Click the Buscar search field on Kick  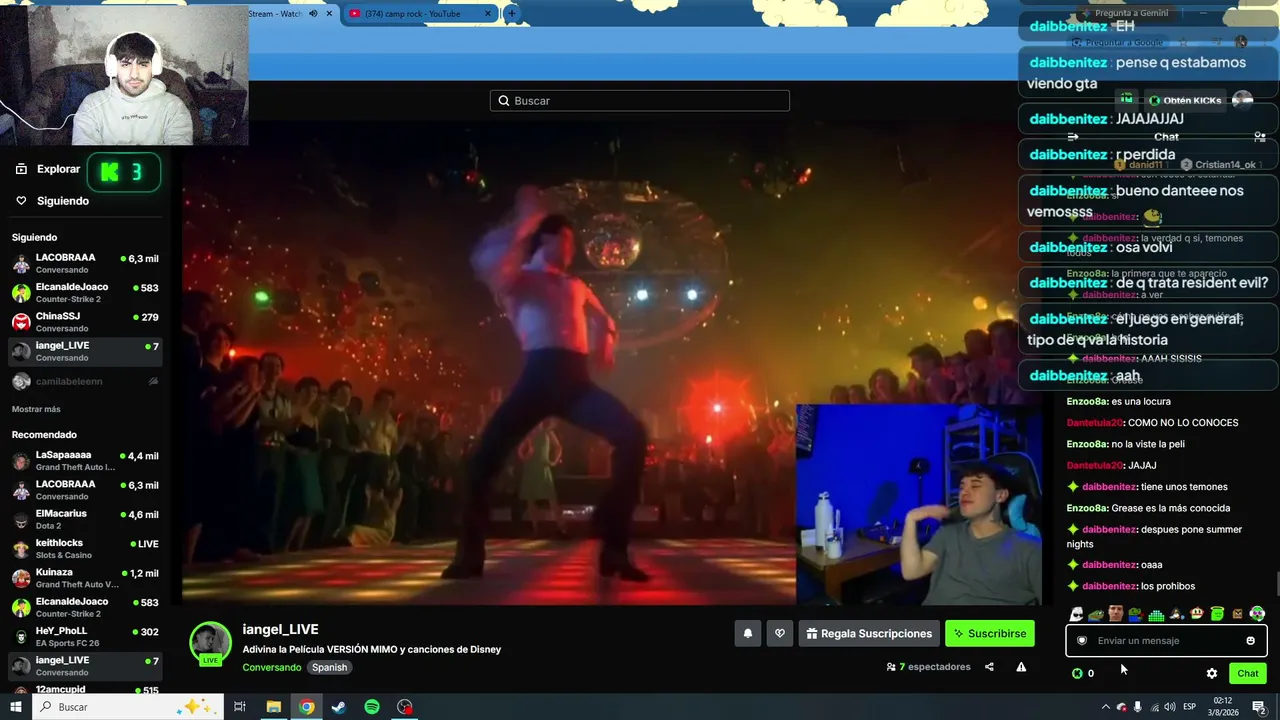click(x=640, y=101)
